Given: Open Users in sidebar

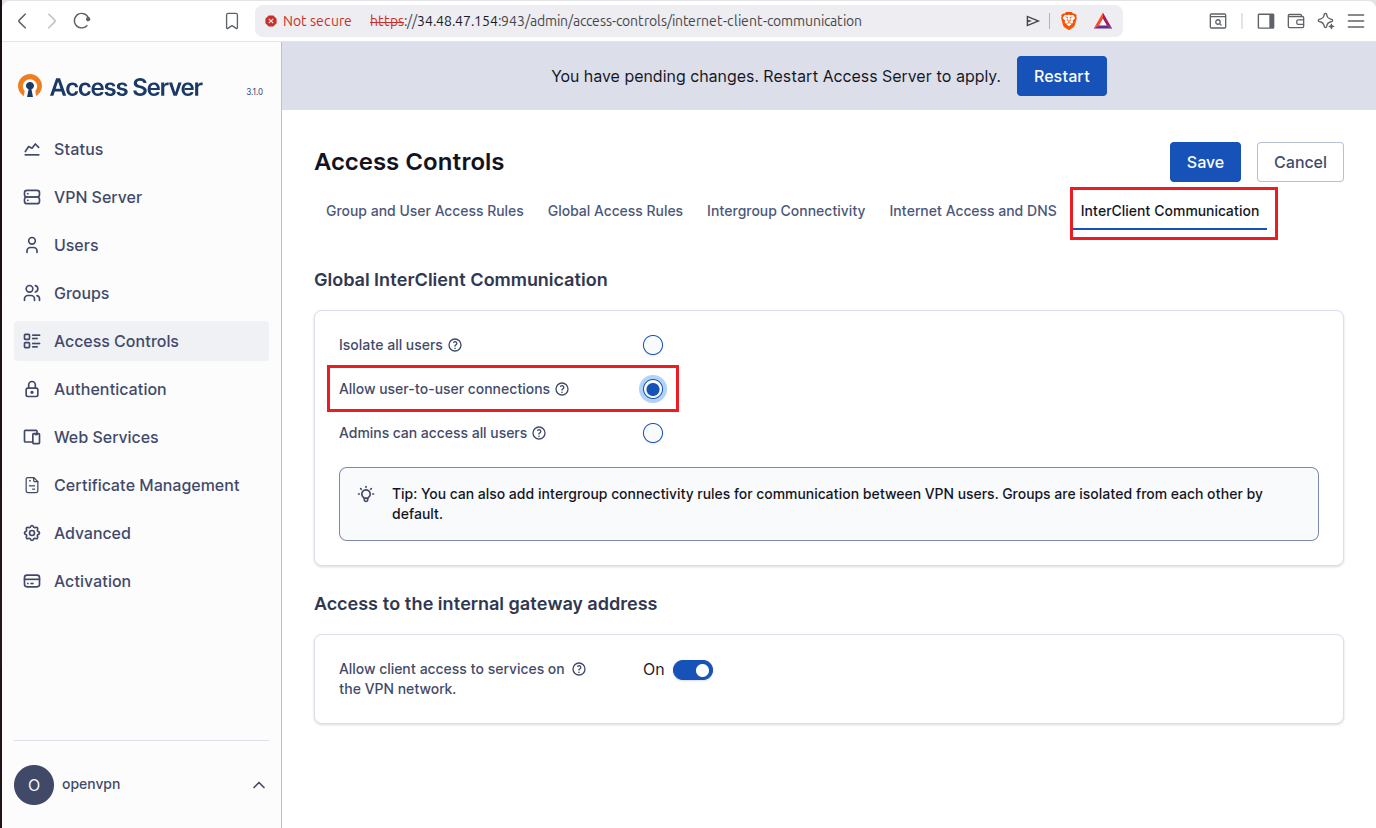Looking at the screenshot, I should (142, 245).
